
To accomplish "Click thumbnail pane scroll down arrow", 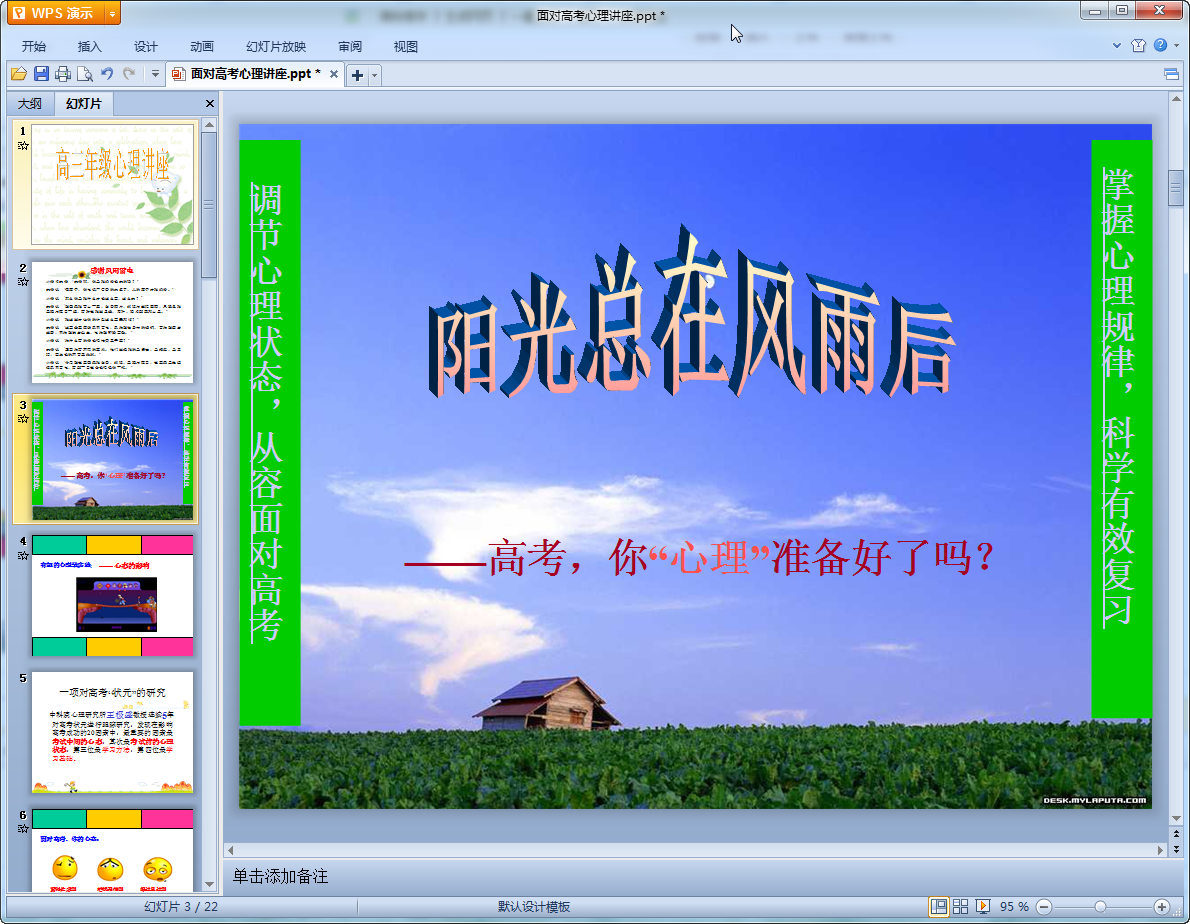I will pos(209,885).
